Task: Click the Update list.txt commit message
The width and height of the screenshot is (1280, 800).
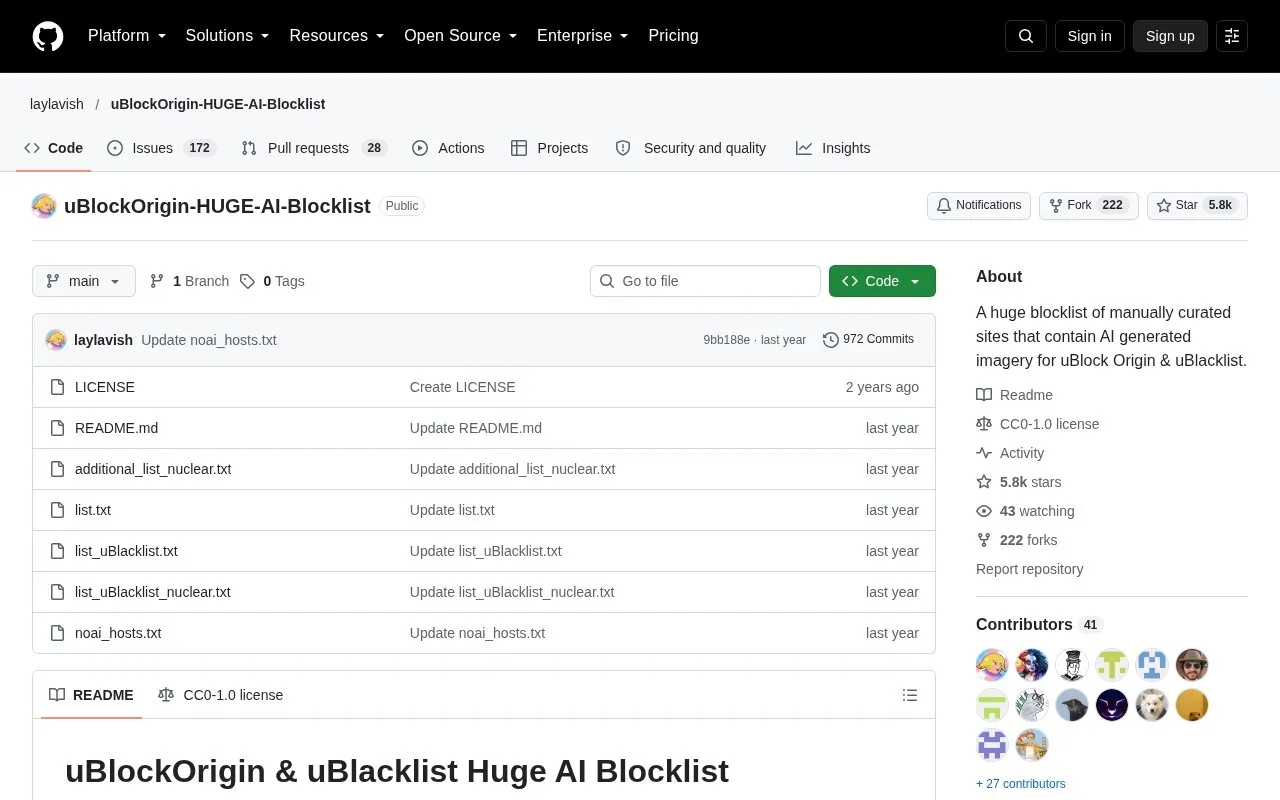Action: click(452, 510)
